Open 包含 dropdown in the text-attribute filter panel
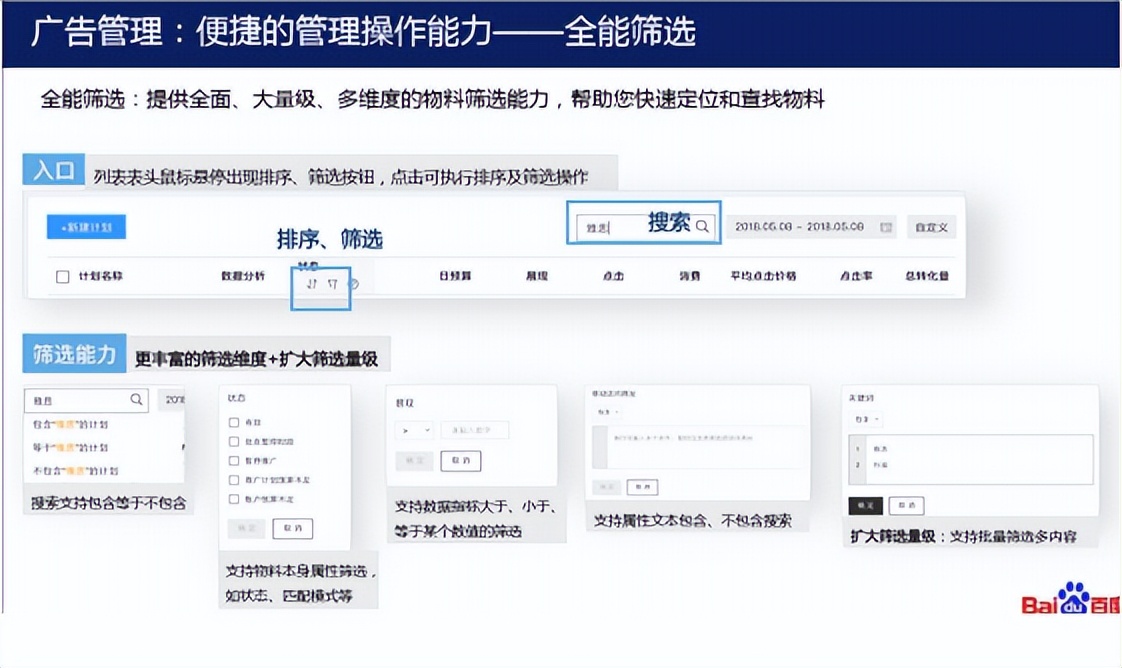 [x=608, y=412]
